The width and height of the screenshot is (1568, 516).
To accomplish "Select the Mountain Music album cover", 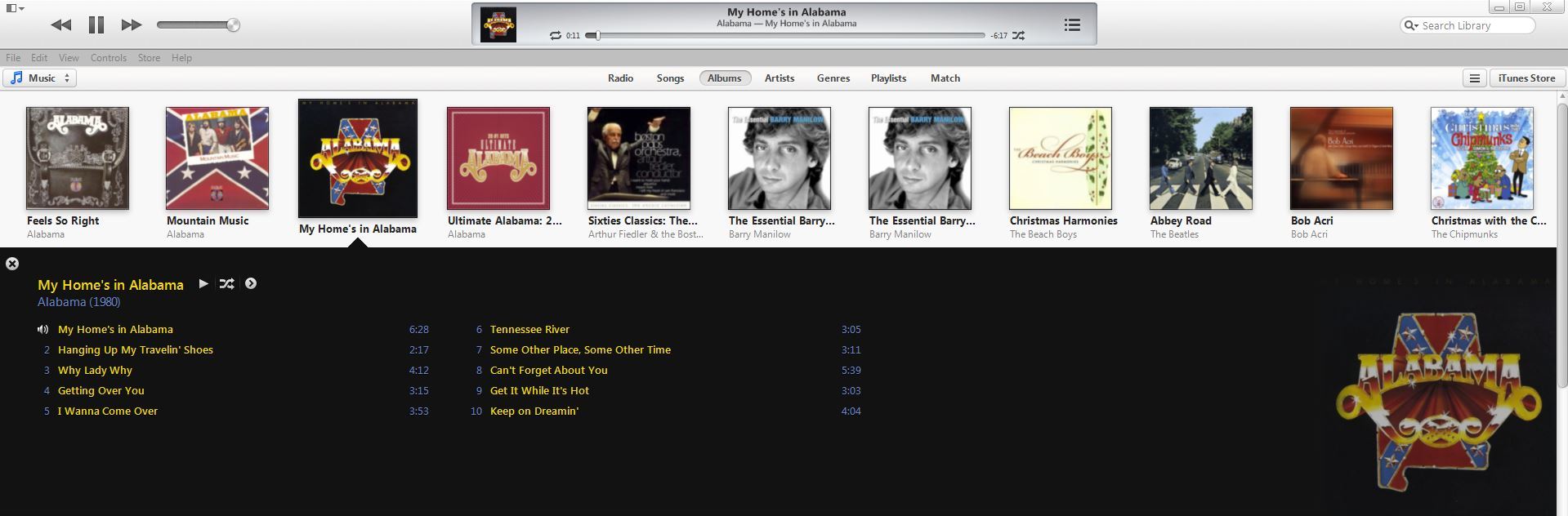I will [x=217, y=158].
